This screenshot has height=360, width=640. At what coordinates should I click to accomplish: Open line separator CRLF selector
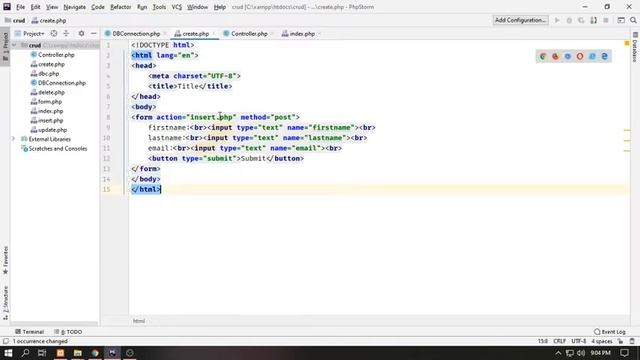click(559, 341)
